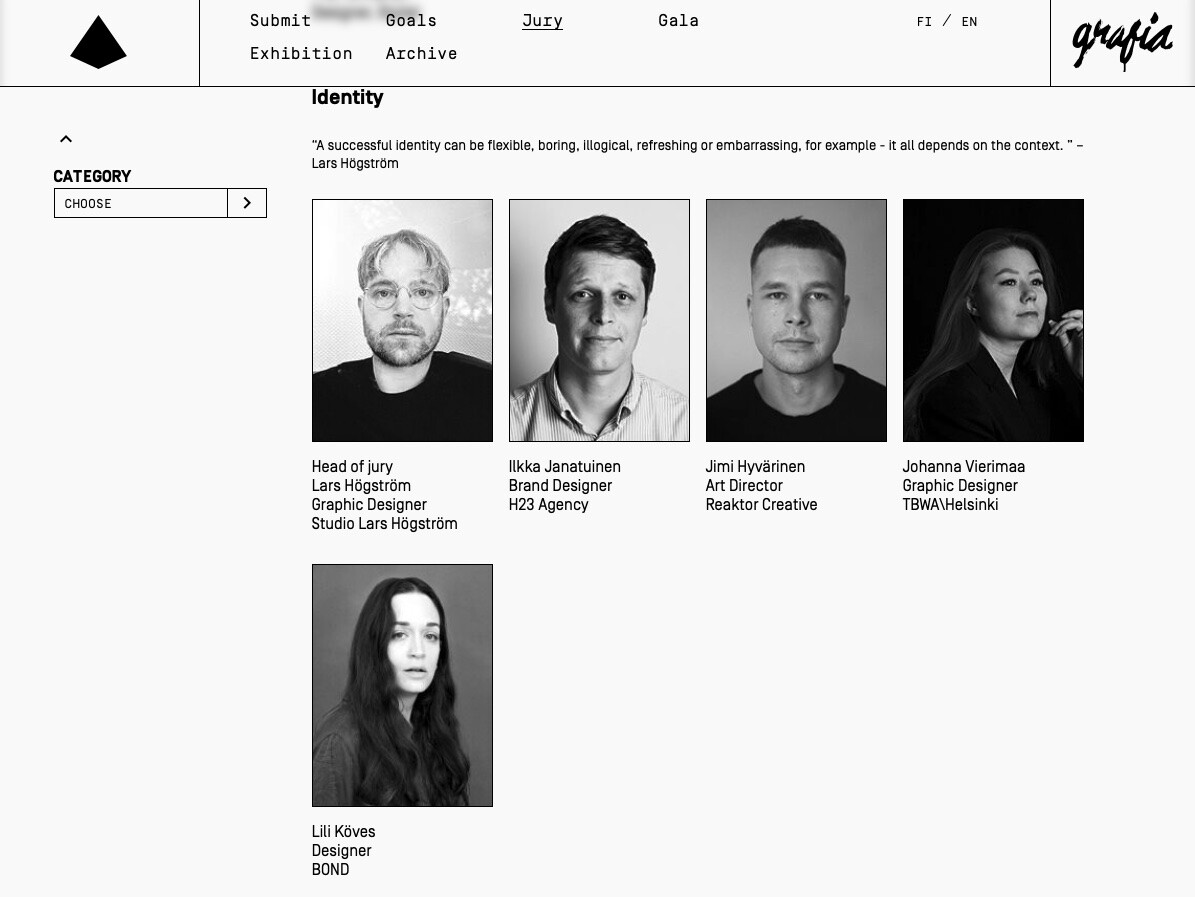This screenshot has height=897, width=1195.
Task: Click the arrow beside the CHOOSE field
Action: 247,203
